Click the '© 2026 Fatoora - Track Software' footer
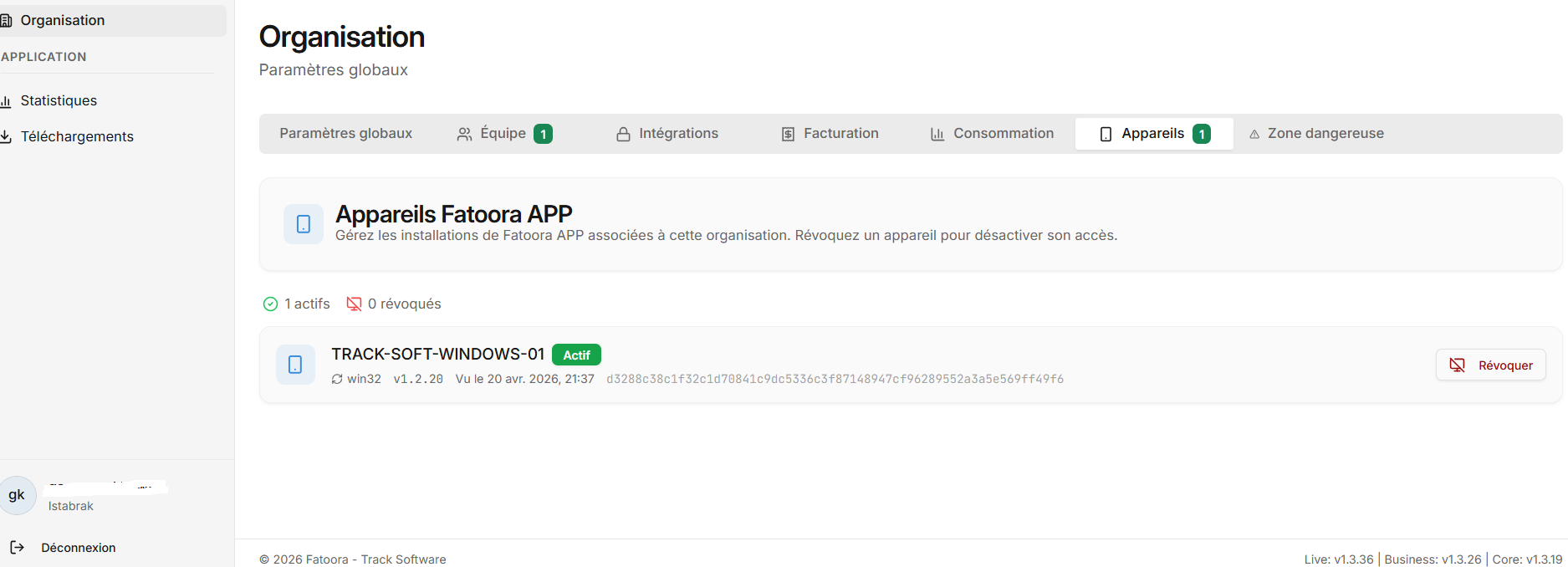The height and width of the screenshot is (567, 1568). [353, 559]
